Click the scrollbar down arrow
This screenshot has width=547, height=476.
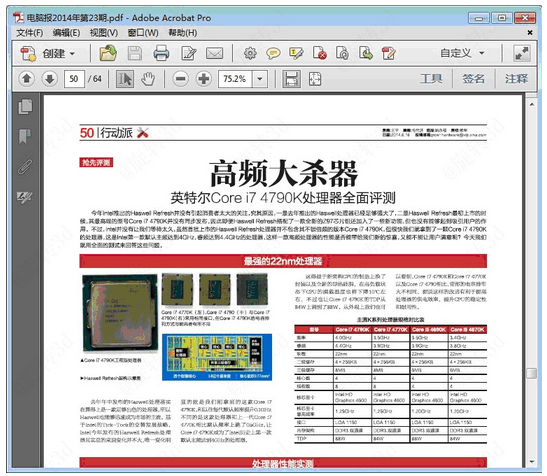coord(531,461)
